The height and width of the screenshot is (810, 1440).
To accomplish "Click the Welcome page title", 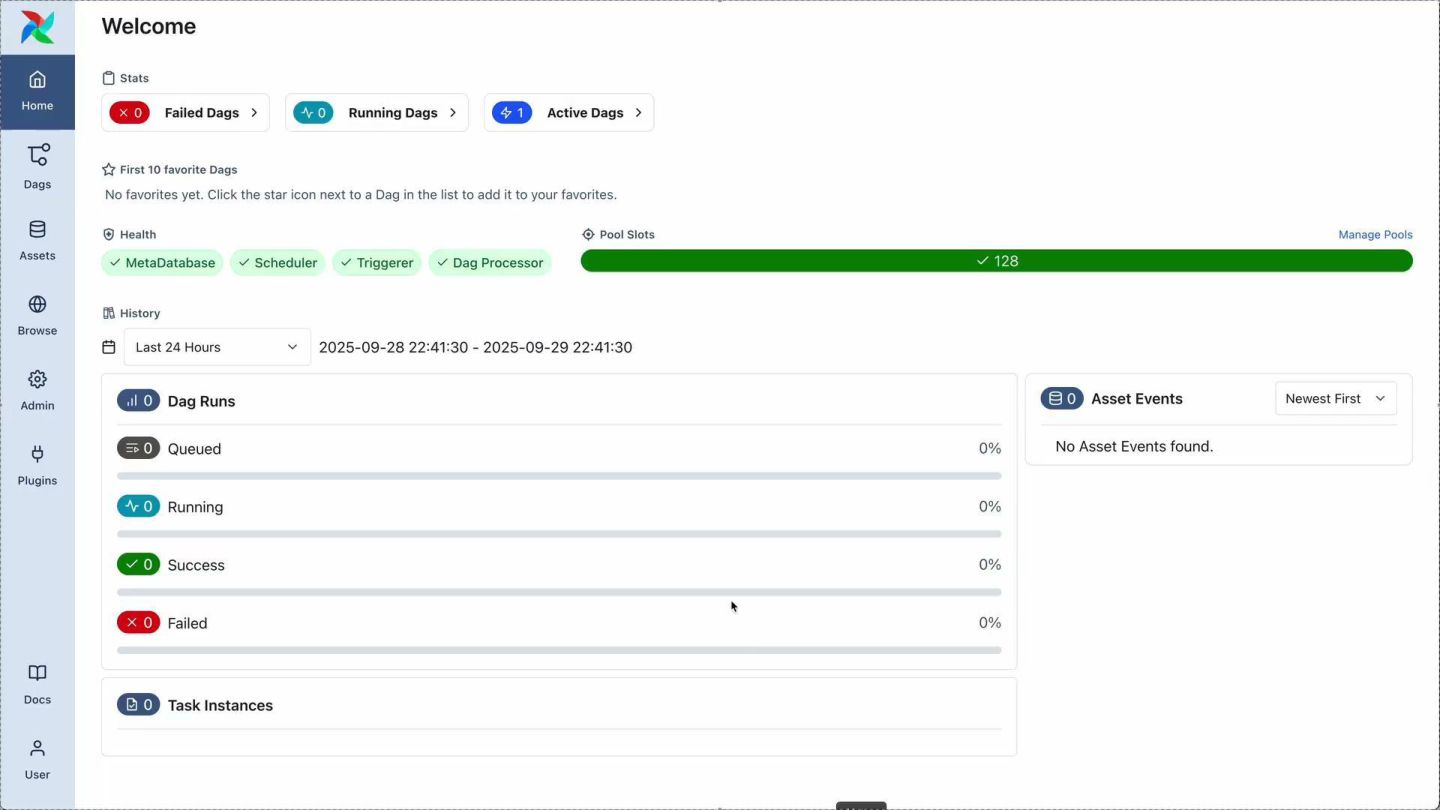I will (149, 26).
